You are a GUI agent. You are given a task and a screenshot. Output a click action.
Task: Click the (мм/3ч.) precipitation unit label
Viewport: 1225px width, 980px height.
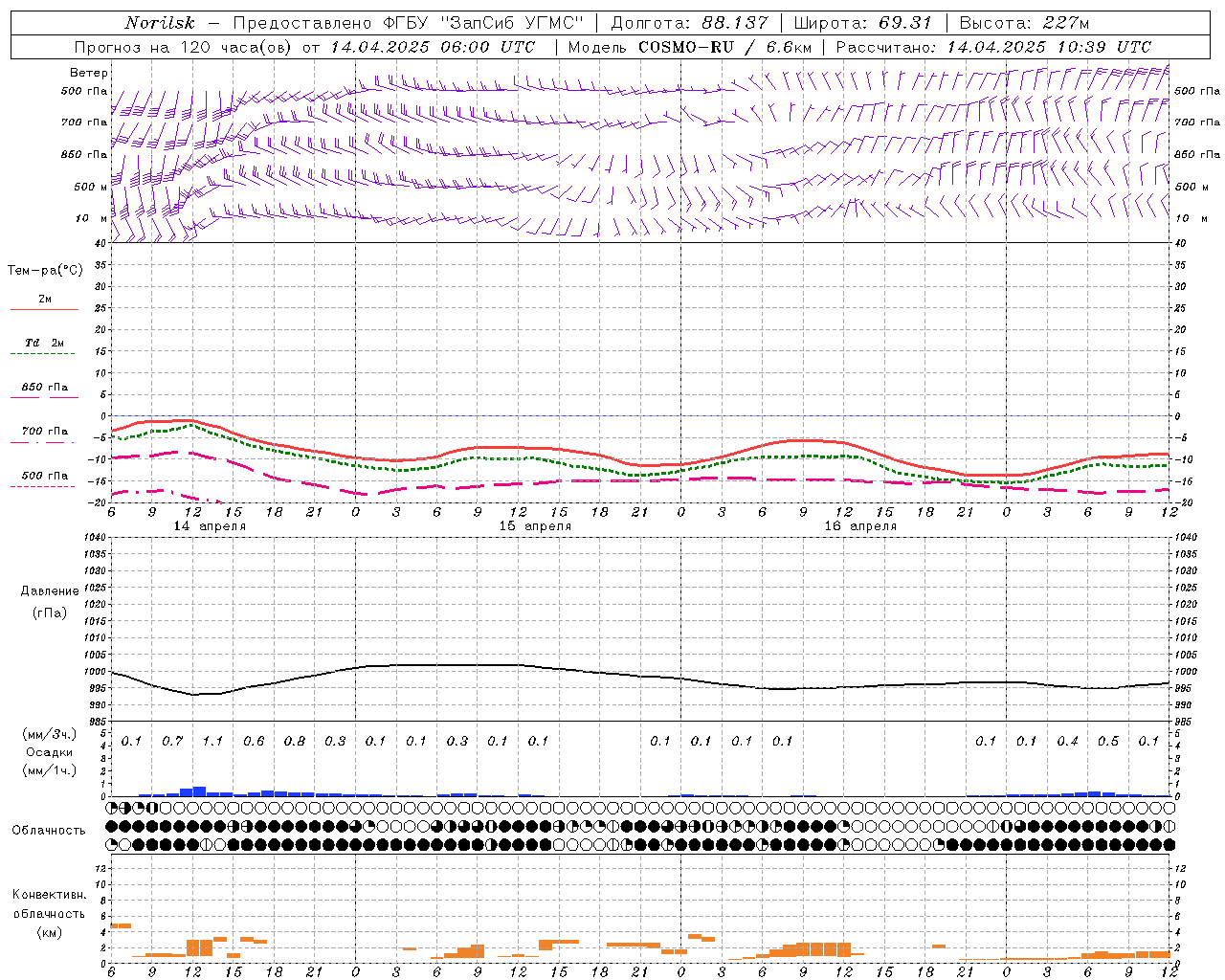[49, 734]
